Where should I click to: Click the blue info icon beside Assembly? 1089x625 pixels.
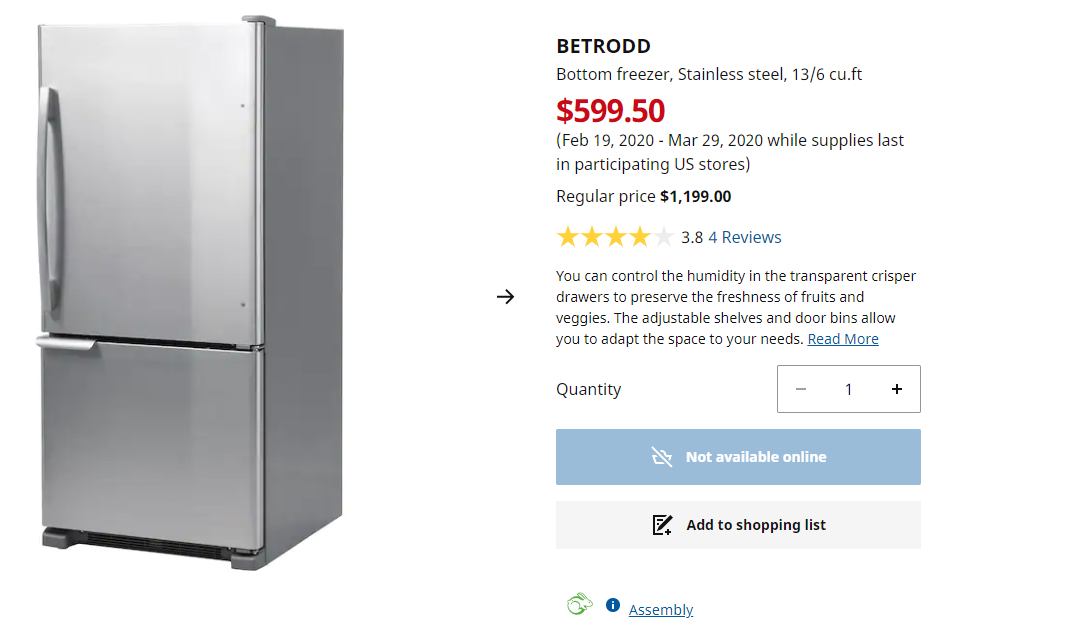[613, 605]
